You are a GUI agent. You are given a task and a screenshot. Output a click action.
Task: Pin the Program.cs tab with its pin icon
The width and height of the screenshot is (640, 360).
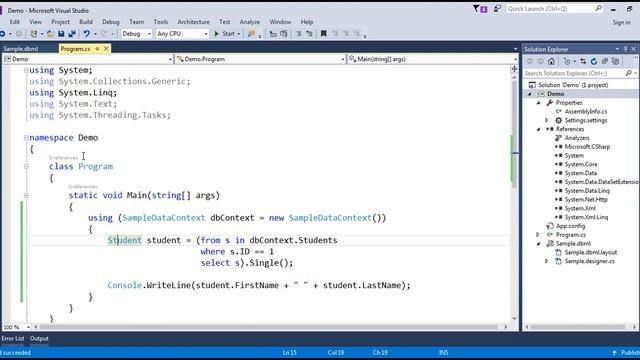(97, 49)
